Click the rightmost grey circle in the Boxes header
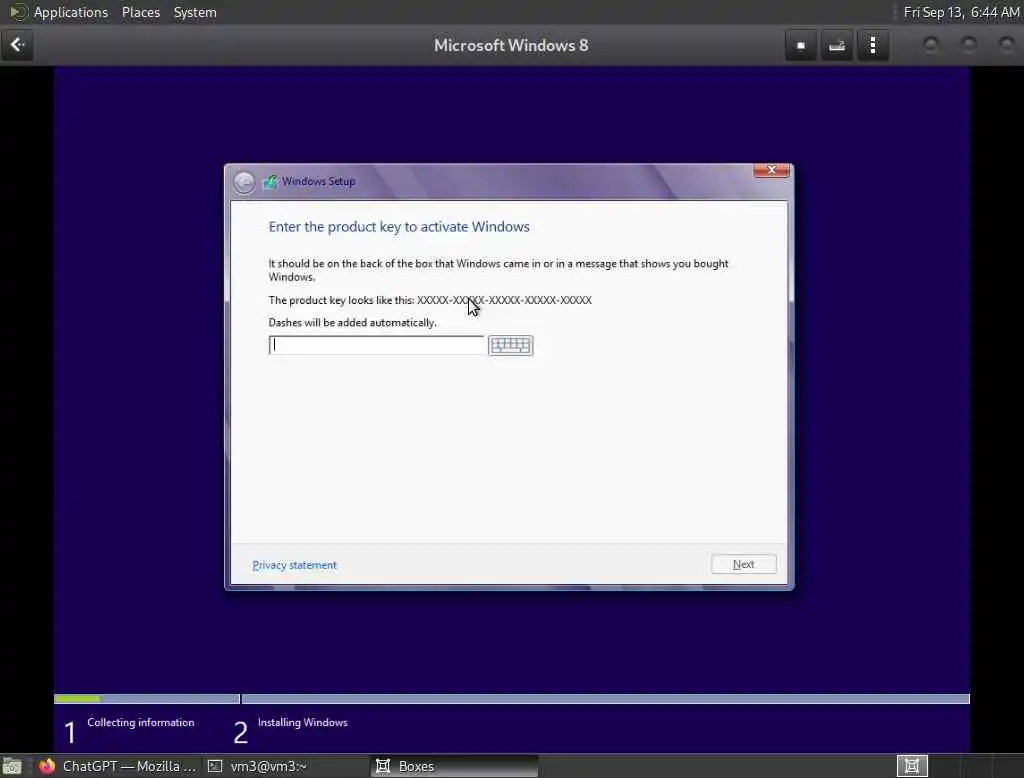Image resolution: width=1024 pixels, height=778 pixels. [1006, 45]
